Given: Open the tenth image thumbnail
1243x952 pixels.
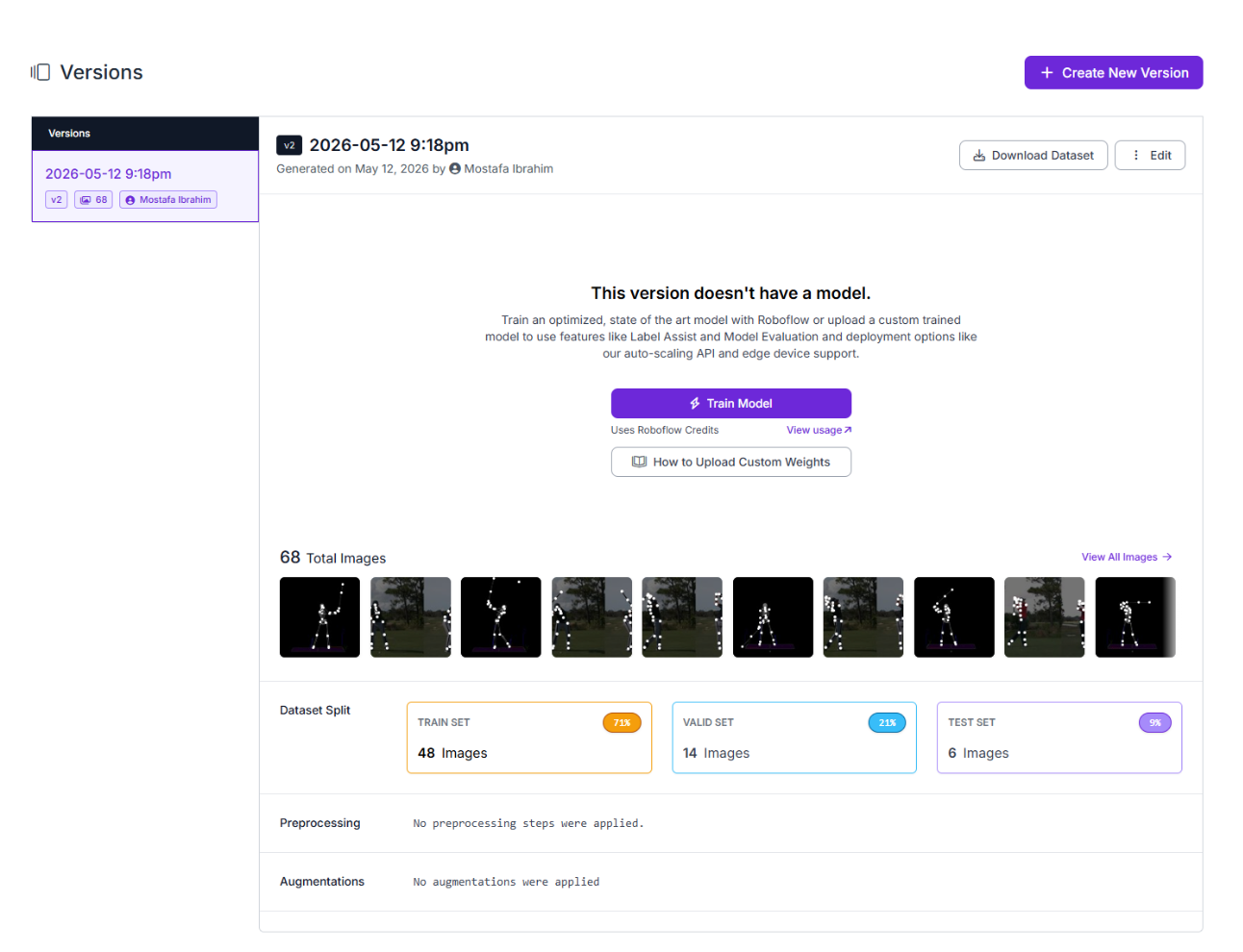Looking at the screenshot, I should tap(1135, 617).
